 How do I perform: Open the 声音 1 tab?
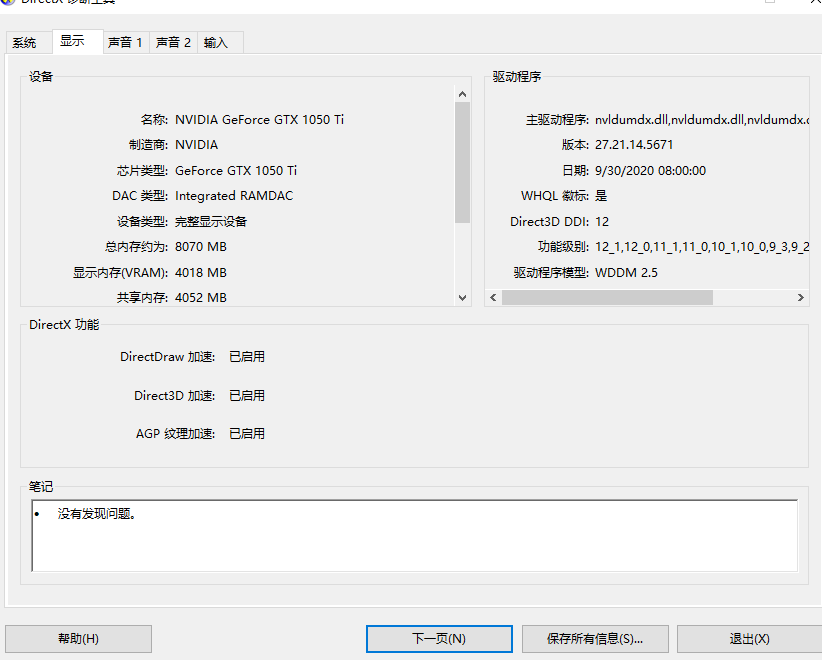(x=126, y=42)
